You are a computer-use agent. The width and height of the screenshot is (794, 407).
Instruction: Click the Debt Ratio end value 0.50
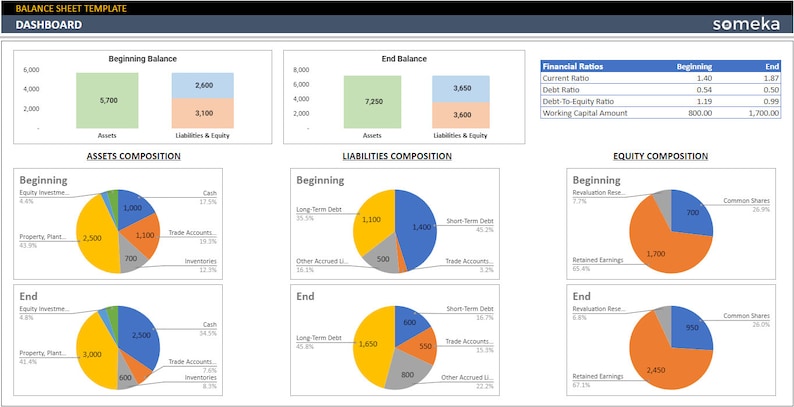coord(771,90)
